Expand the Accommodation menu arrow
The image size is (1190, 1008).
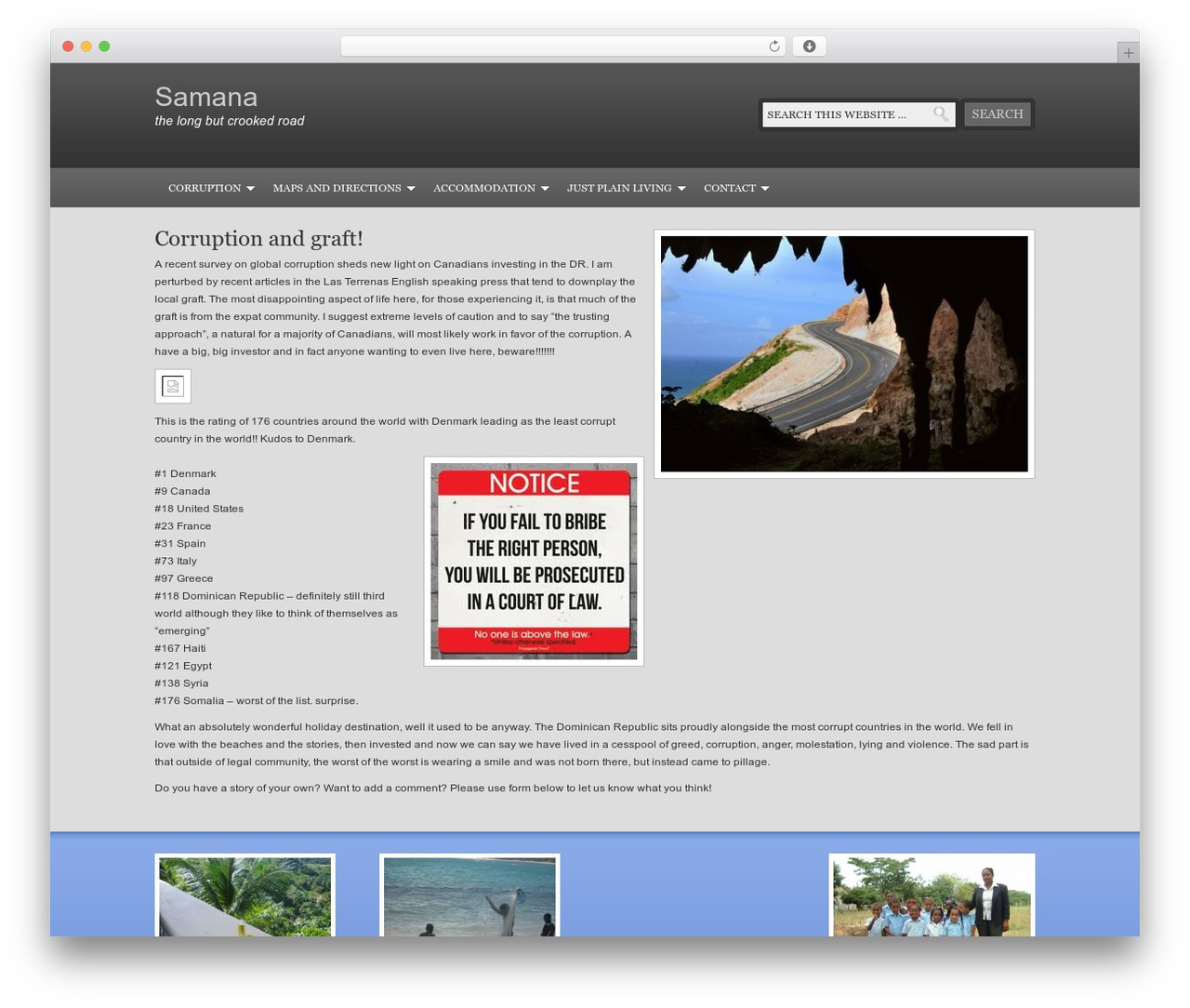tap(545, 189)
